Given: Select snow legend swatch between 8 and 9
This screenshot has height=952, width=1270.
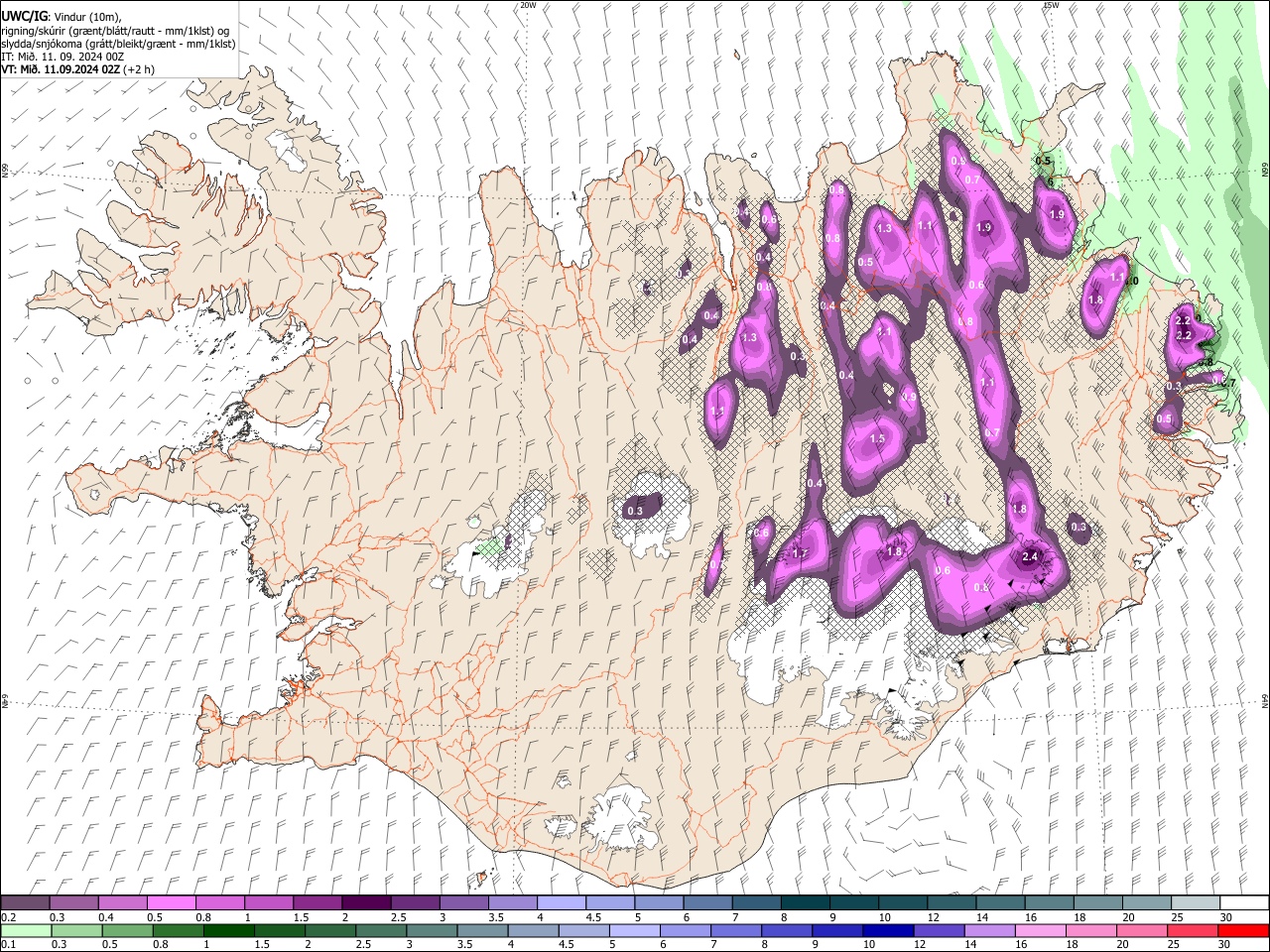Looking at the screenshot, I should (805, 902).
